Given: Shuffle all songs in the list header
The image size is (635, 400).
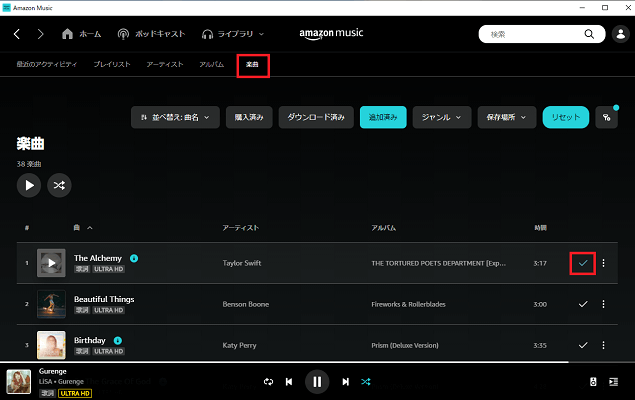Looking at the screenshot, I should coord(59,185).
